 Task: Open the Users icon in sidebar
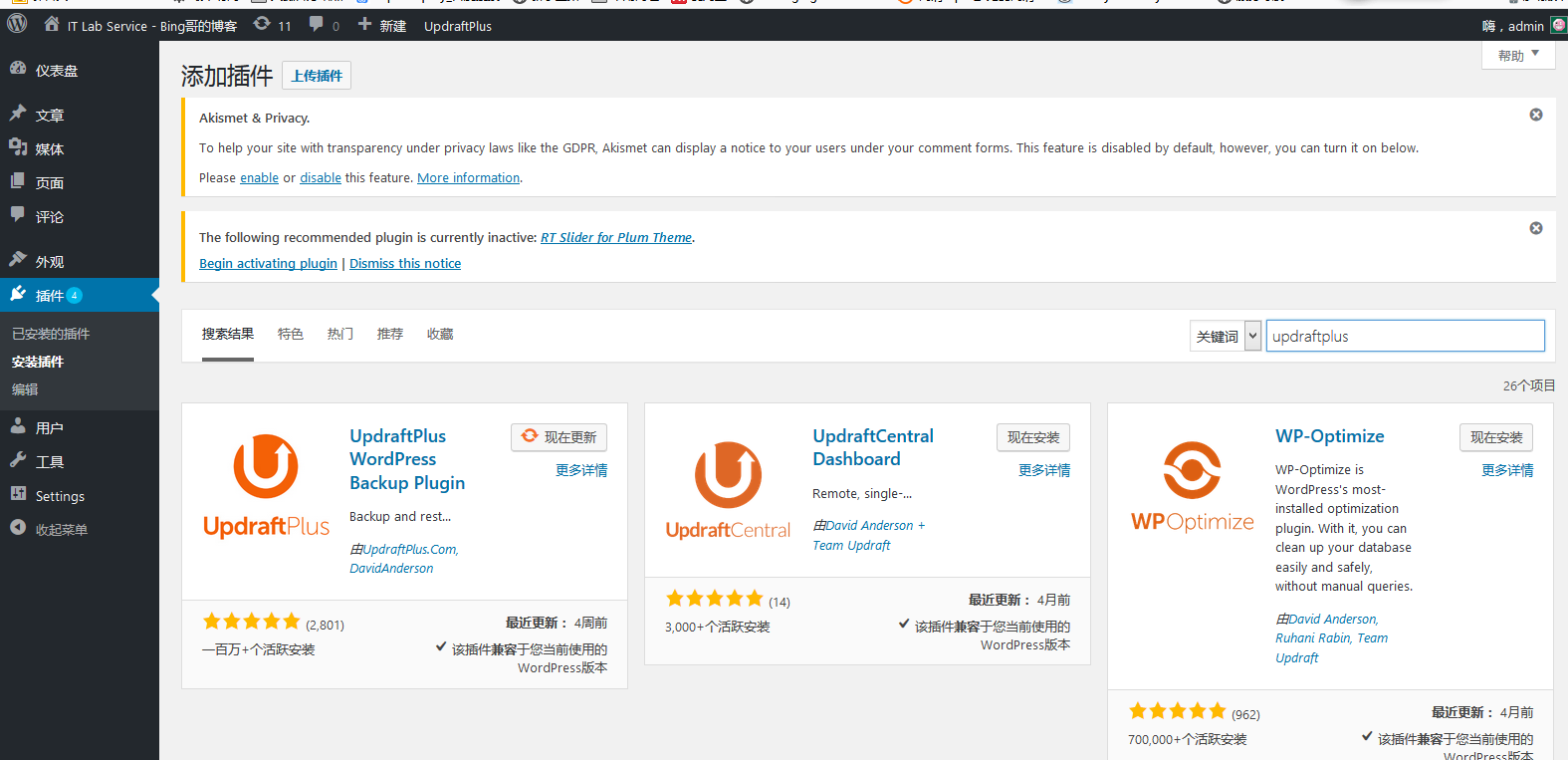pos(18,426)
